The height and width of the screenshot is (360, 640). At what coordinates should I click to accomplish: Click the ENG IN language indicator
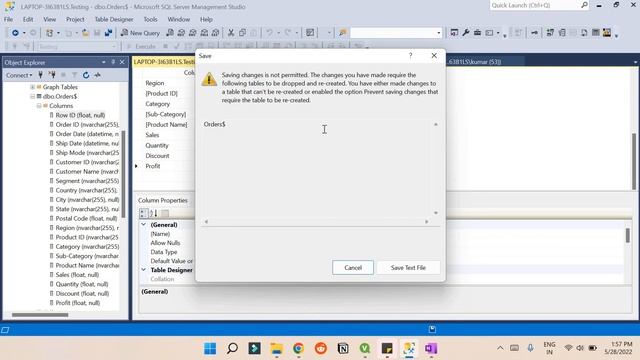pyautogui.click(x=549, y=348)
